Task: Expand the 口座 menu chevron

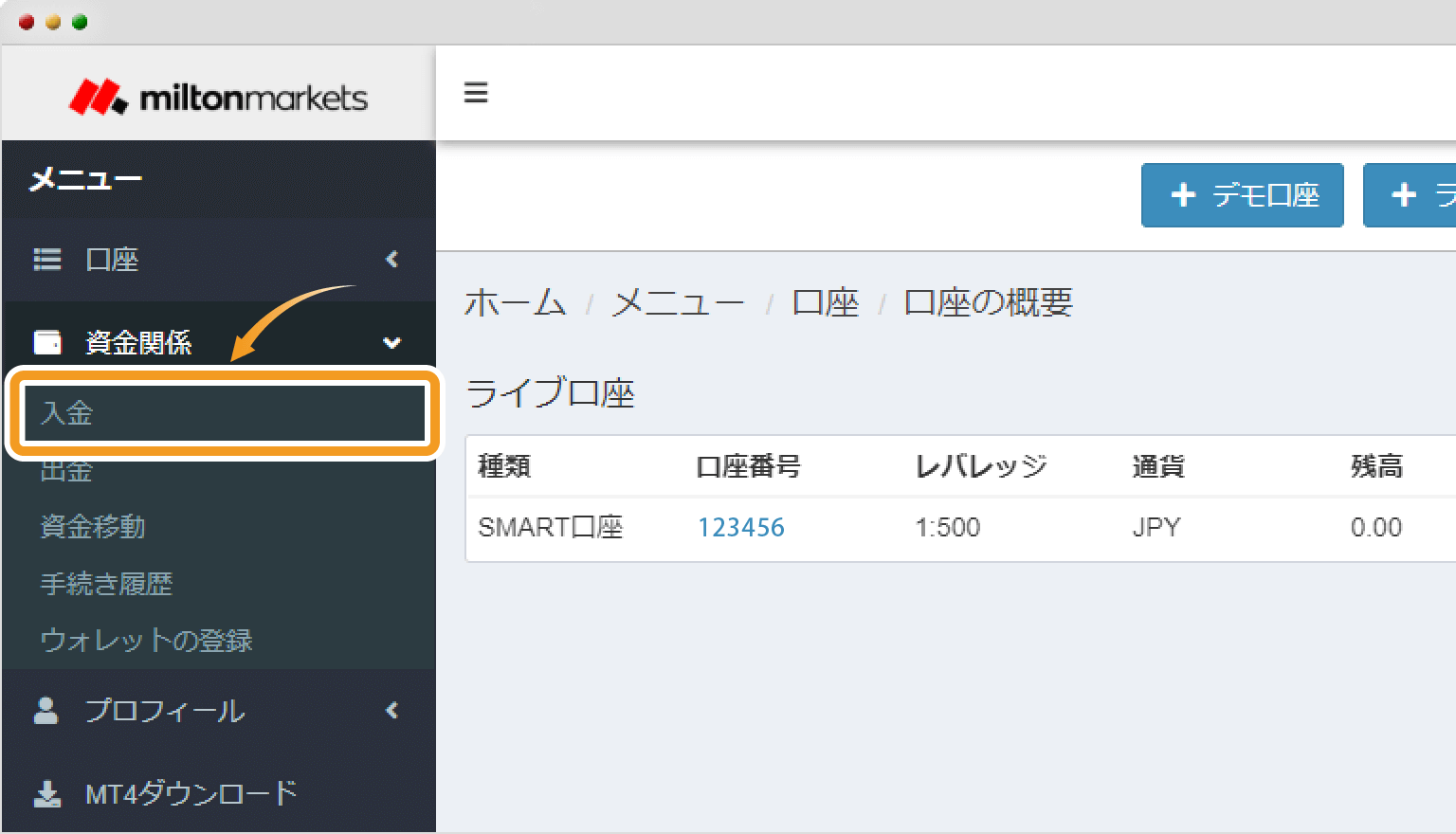Action: [392, 259]
